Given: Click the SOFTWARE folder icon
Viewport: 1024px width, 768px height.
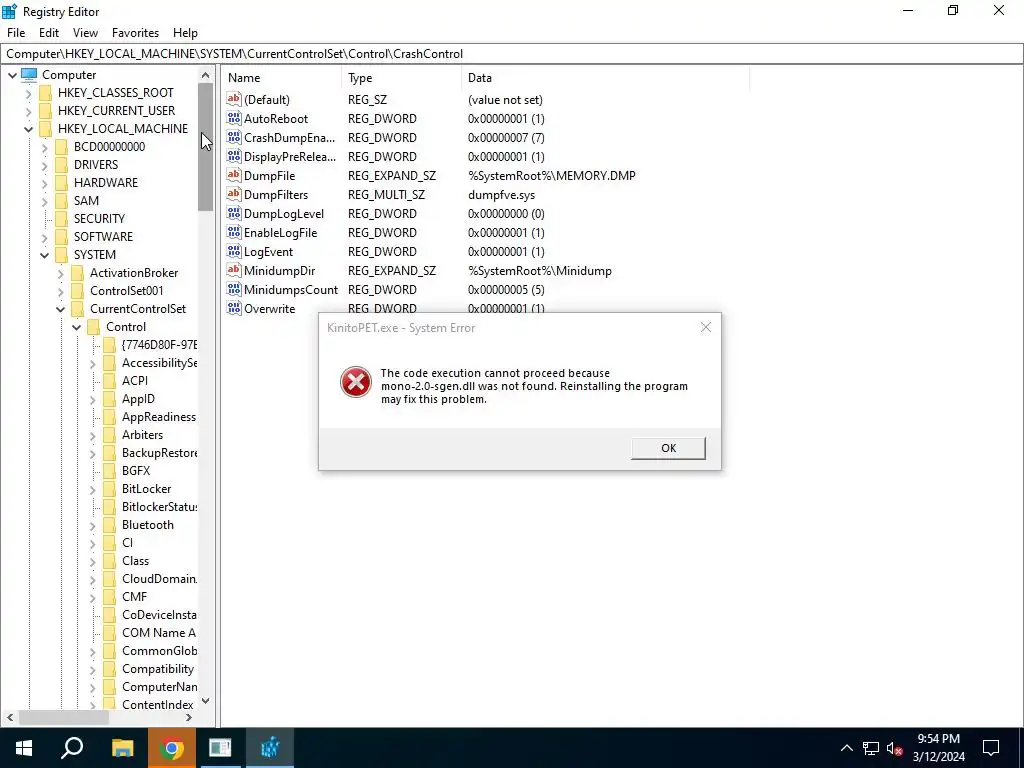Looking at the screenshot, I should (x=61, y=236).
